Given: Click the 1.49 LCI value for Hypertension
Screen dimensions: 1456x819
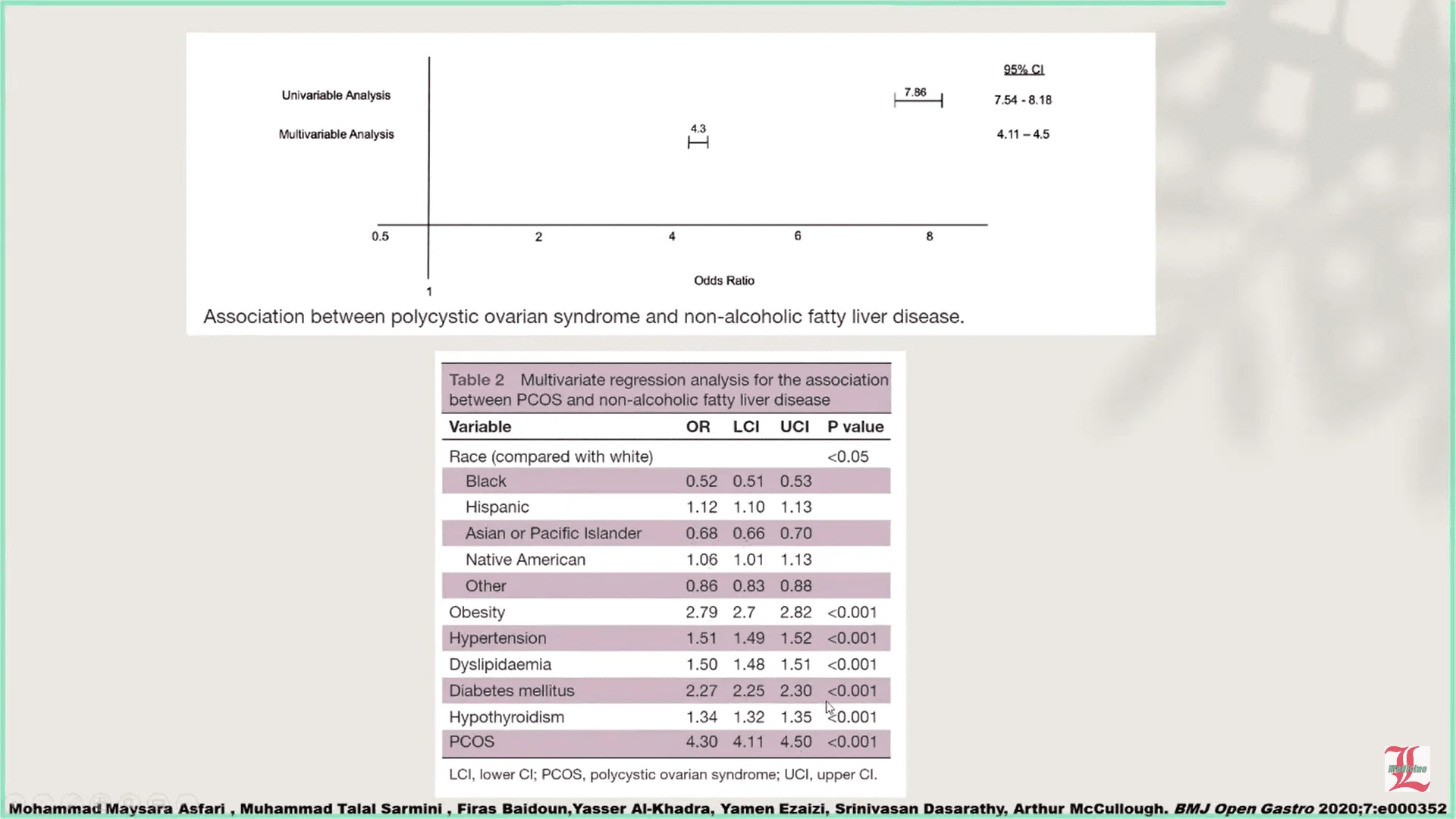Looking at the screenshot, I should (748, 639).
